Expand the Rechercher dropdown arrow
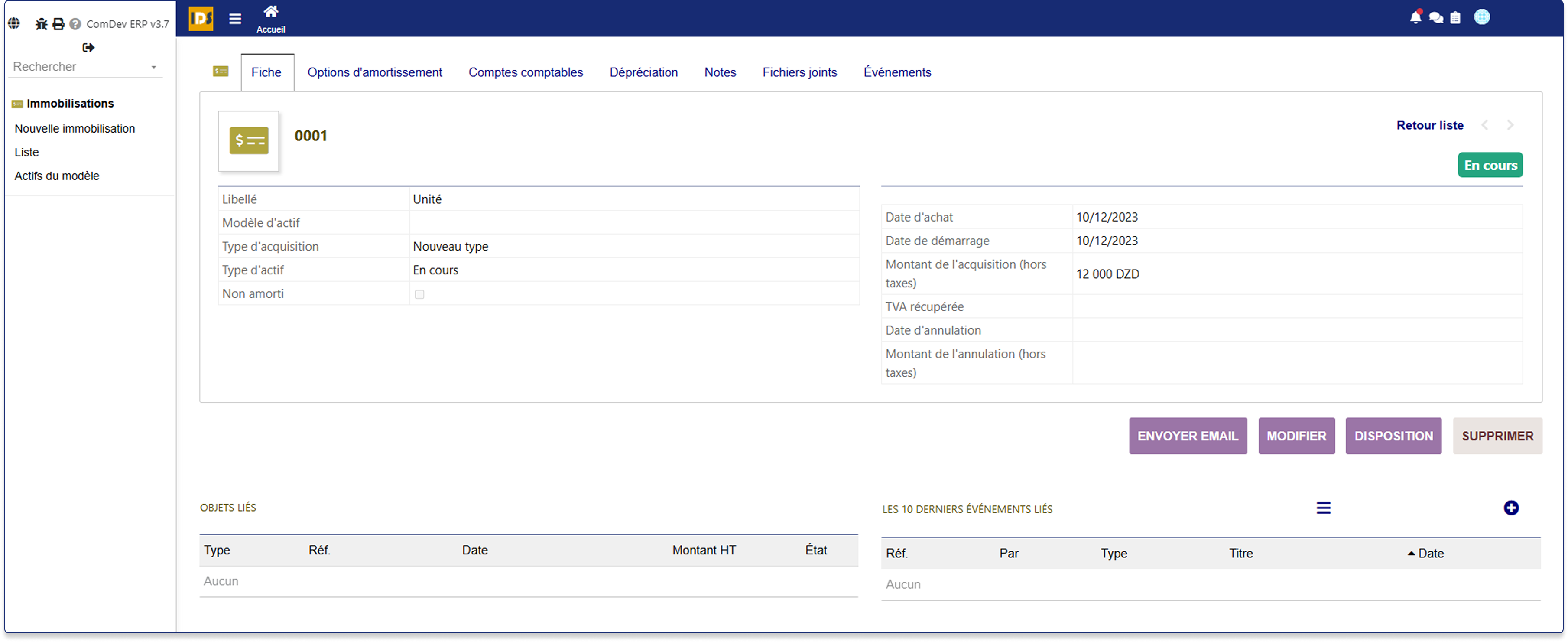Viewport: 1568px width, 642px height. coord(153,67)
